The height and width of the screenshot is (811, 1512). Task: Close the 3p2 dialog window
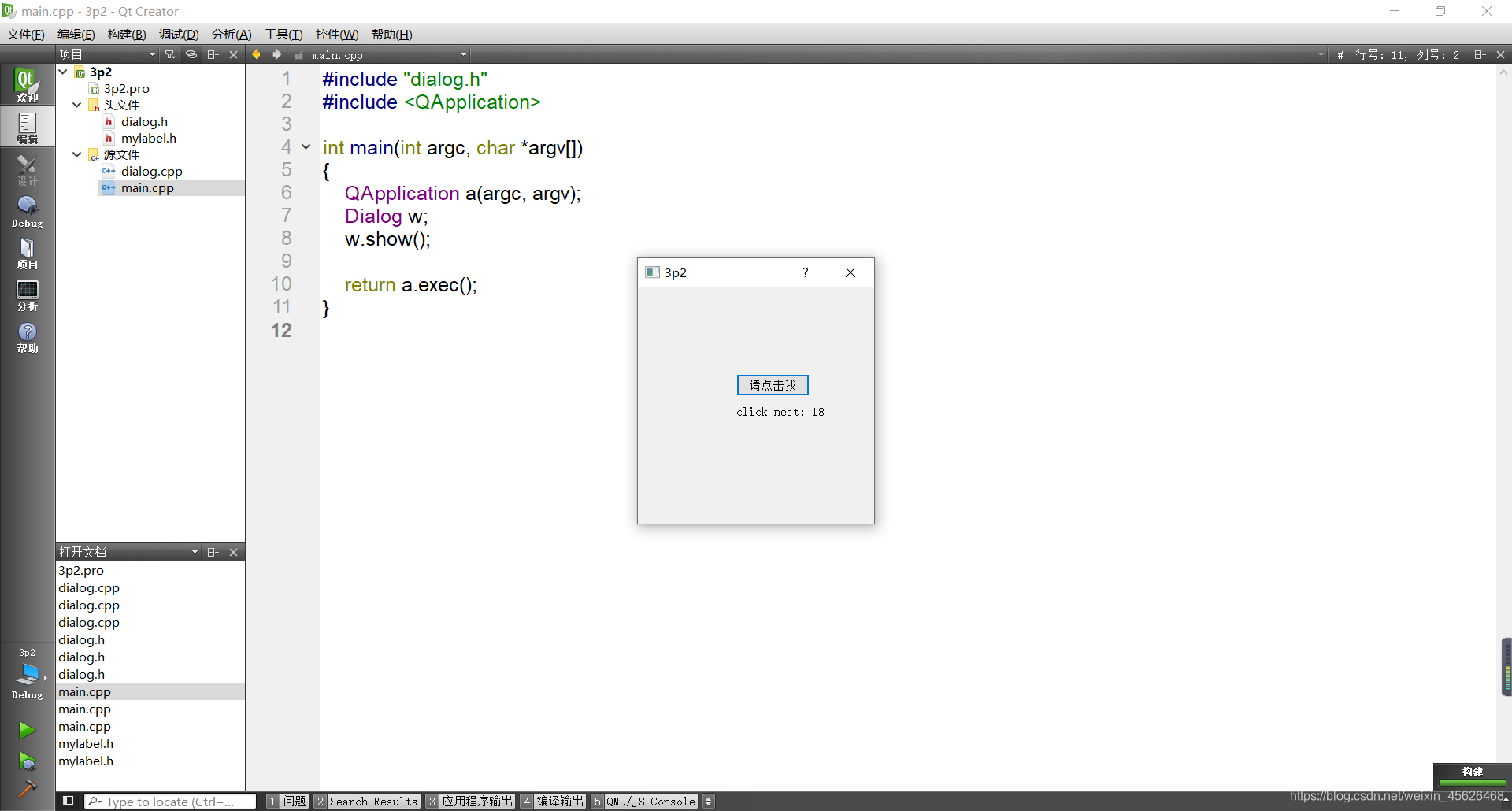[850, 272]
